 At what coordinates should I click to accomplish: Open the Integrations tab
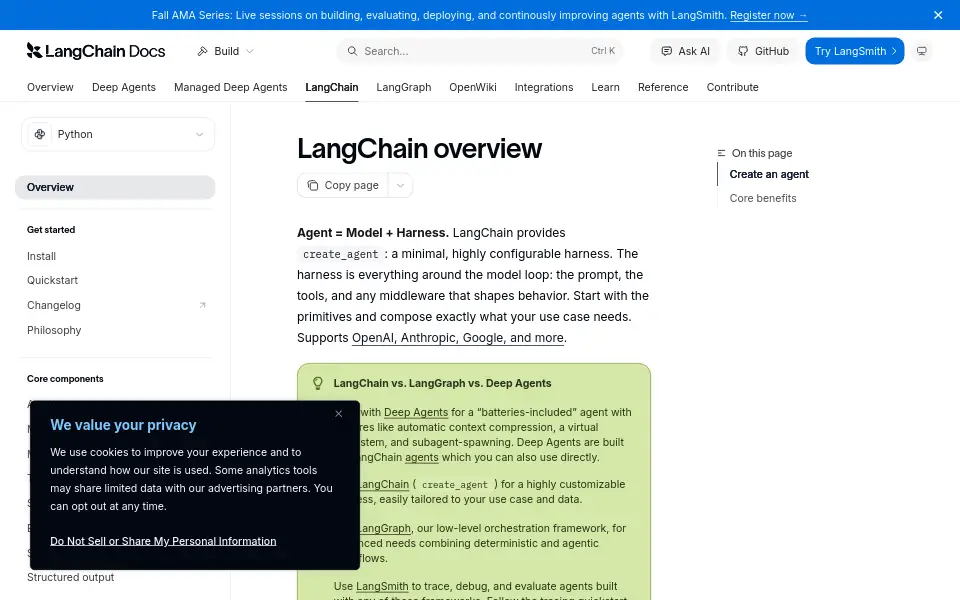point(544,88)
